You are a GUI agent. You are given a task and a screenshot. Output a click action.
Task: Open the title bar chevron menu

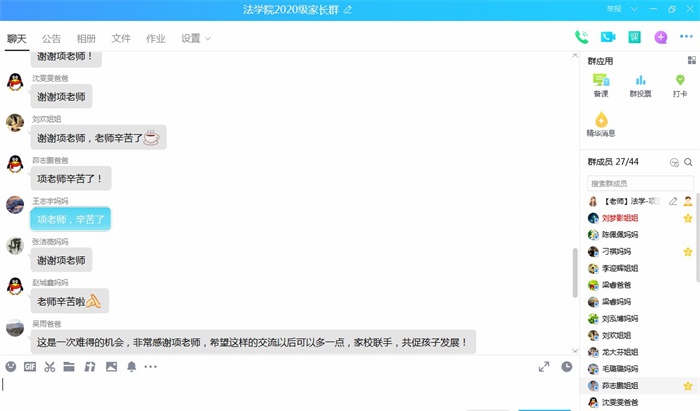click(x=634, y=9)
